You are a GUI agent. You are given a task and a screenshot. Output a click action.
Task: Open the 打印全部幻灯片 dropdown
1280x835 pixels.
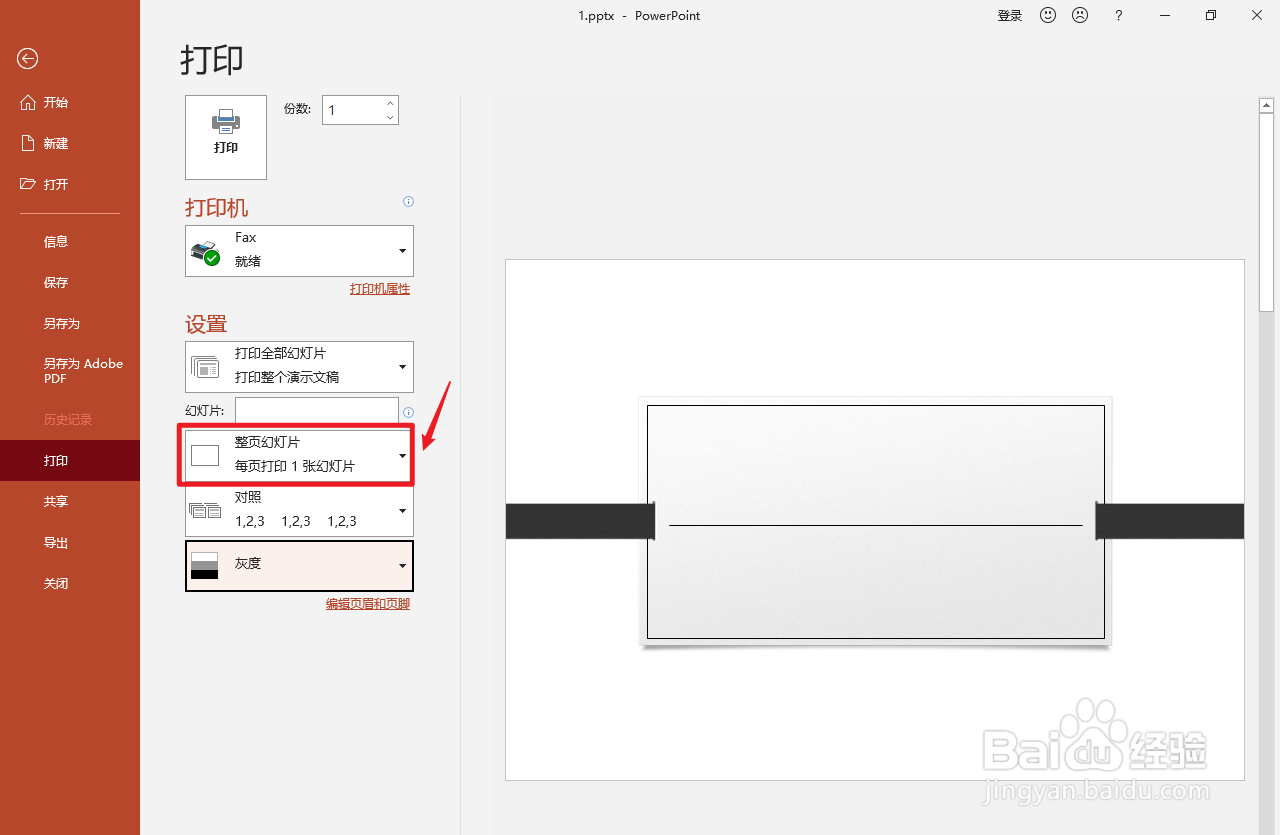tap(299, 366)
